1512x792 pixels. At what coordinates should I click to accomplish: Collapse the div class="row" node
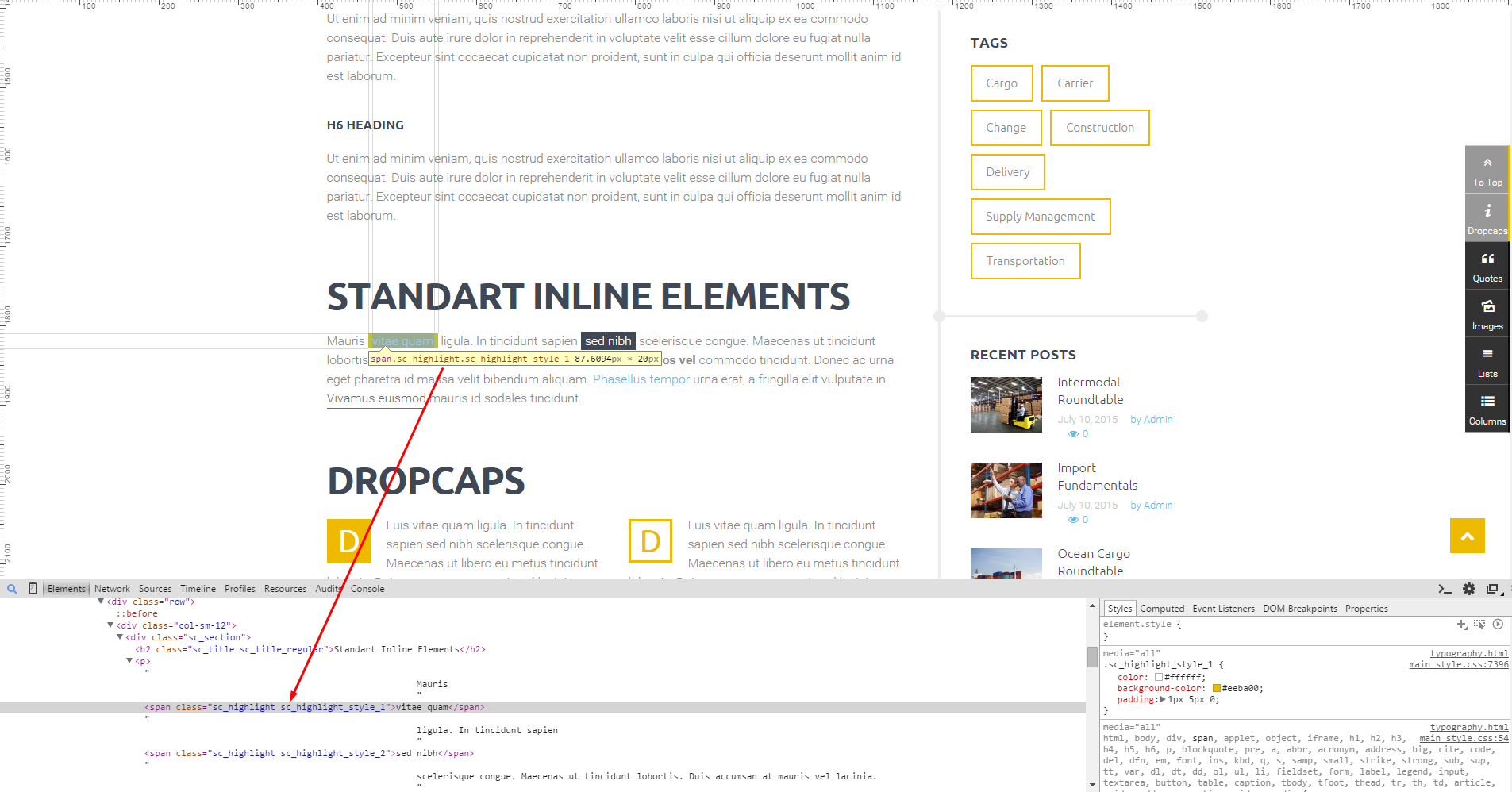tap(101, 602)
